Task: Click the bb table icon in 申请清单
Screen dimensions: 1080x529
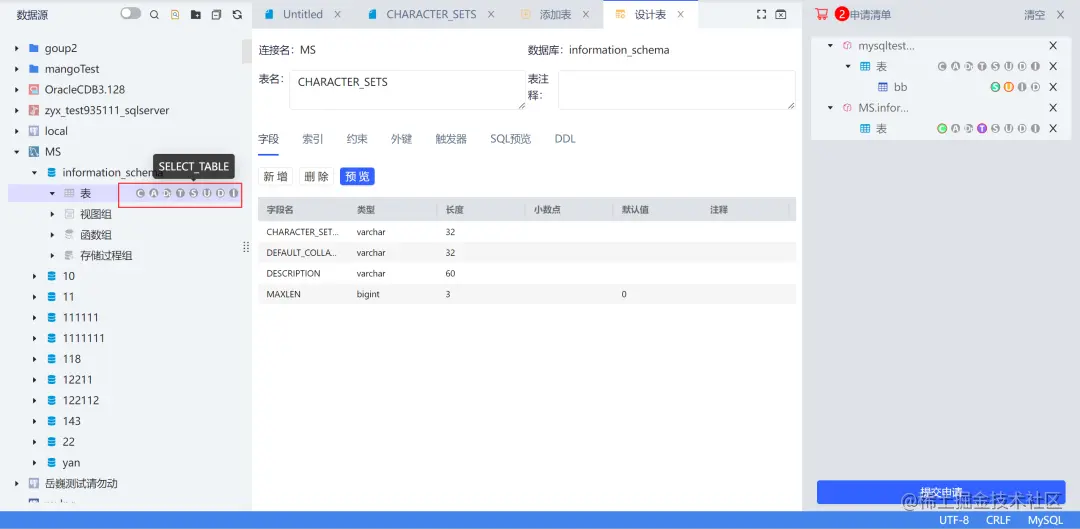Action: pyautogui.click(x=882, y=87)
